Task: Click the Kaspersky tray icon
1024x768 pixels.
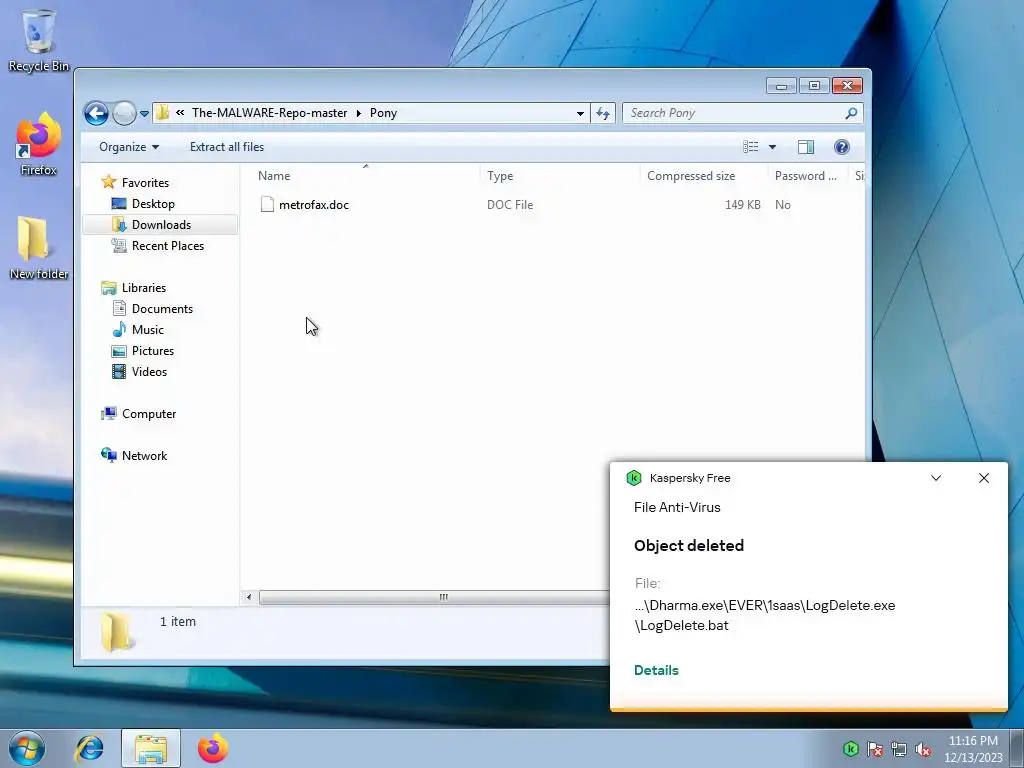Action: [x=850, y=749]
